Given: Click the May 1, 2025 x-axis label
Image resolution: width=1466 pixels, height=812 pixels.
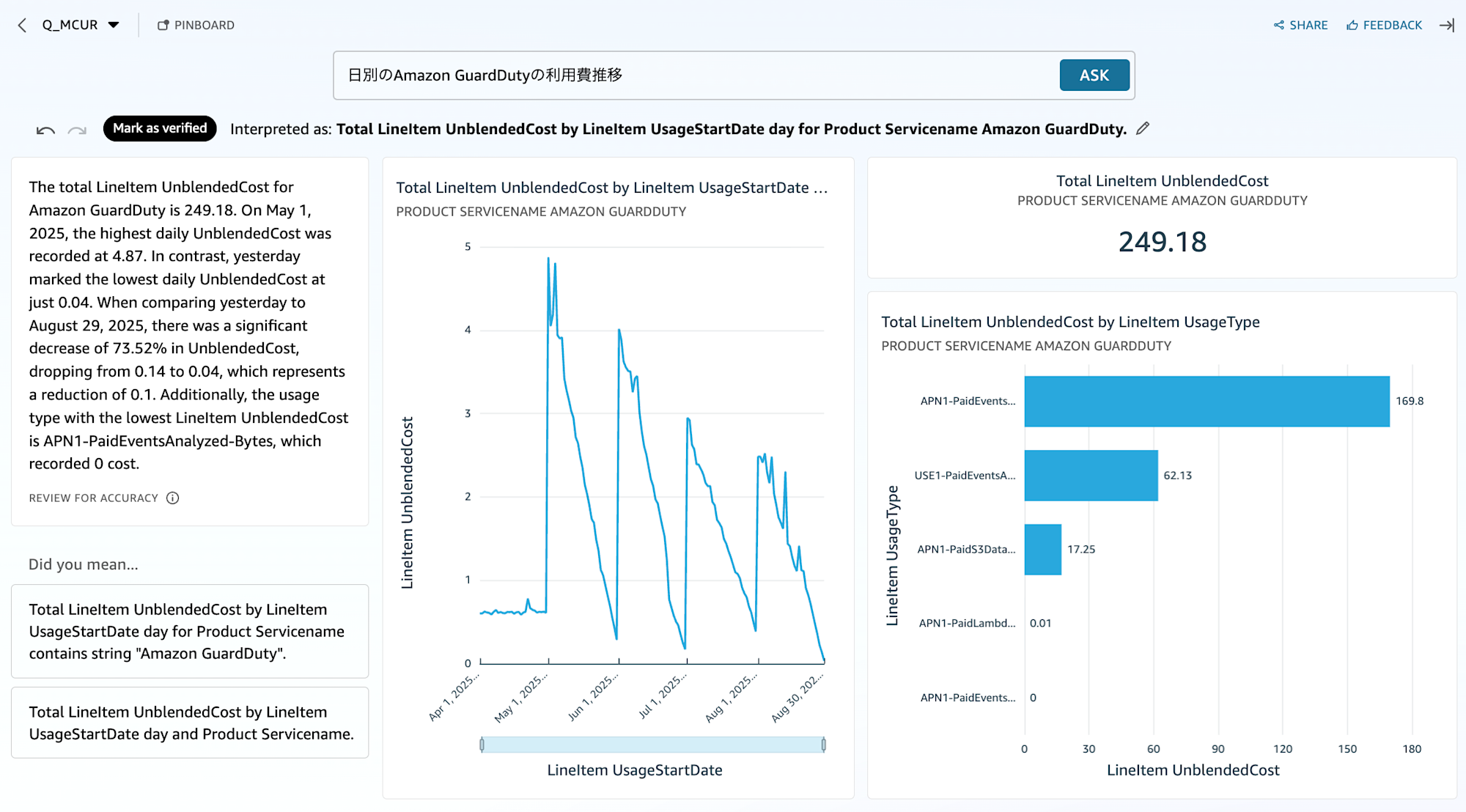Looking at the screenshot, I should (x=520, y=699).
